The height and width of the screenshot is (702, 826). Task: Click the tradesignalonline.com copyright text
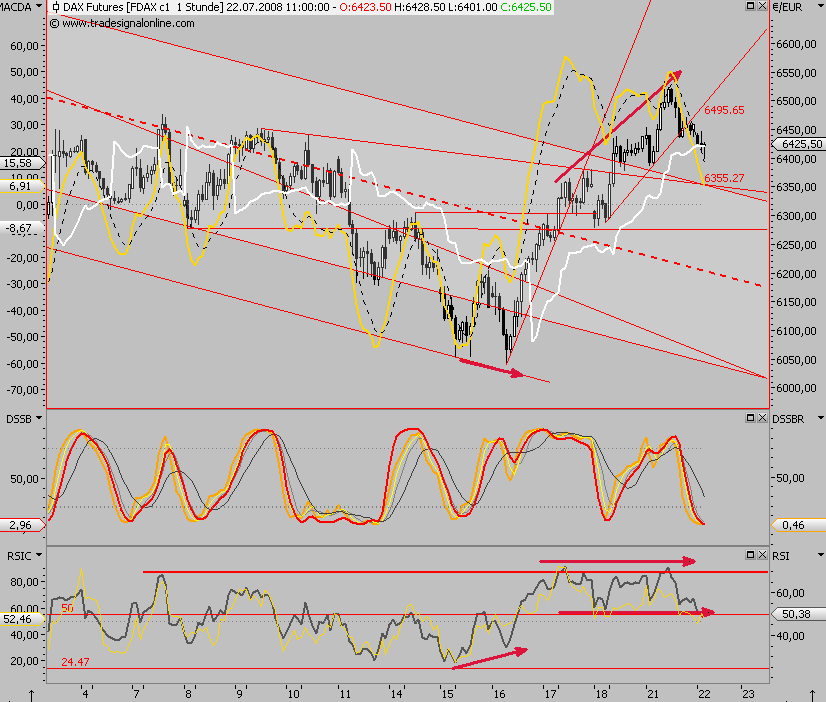[x=122, y=23]
